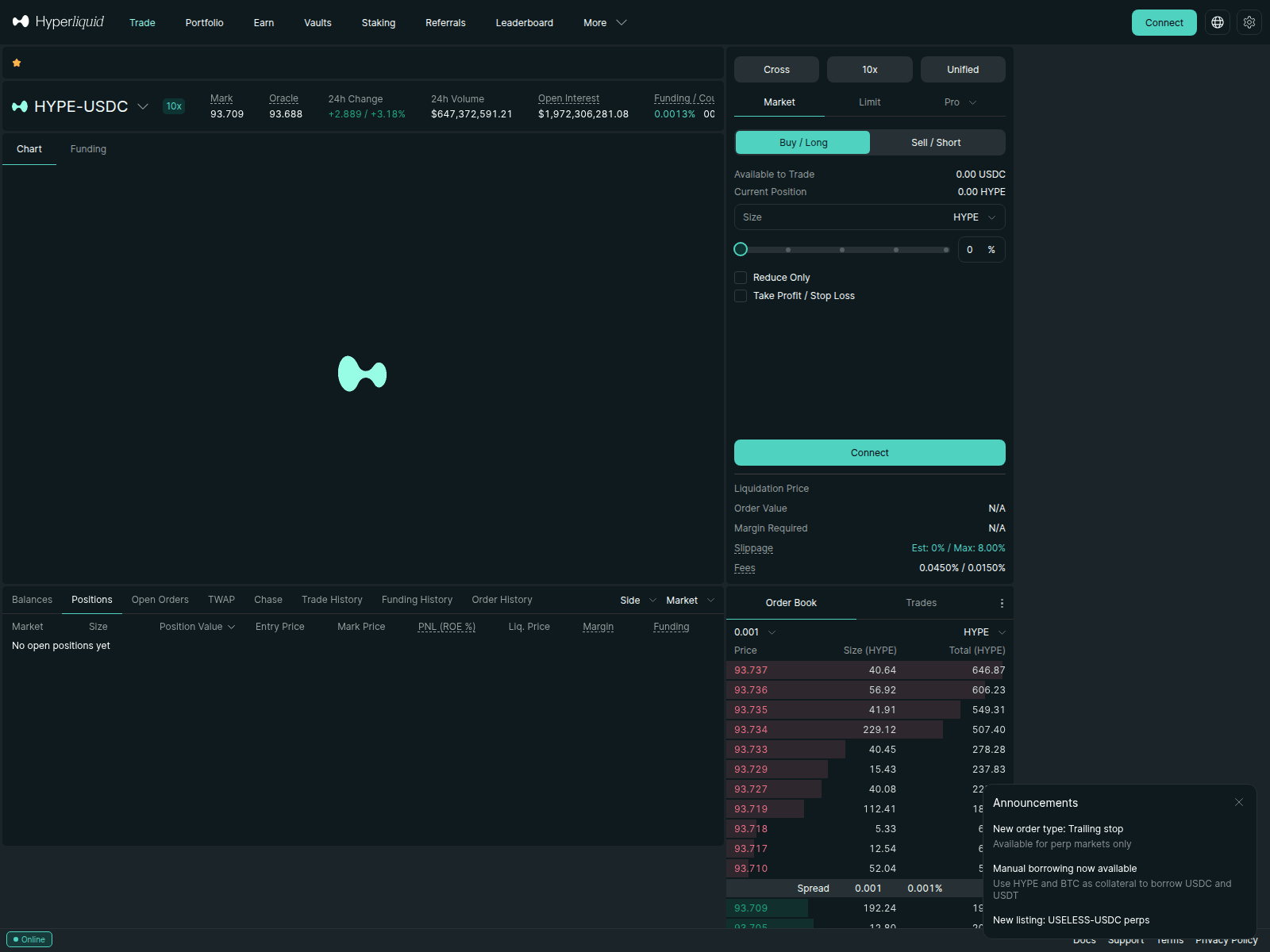This screenshot has height=952, width=1270.
Task: Click the 93.737 ask price row
Action: (x=870, y=670)
